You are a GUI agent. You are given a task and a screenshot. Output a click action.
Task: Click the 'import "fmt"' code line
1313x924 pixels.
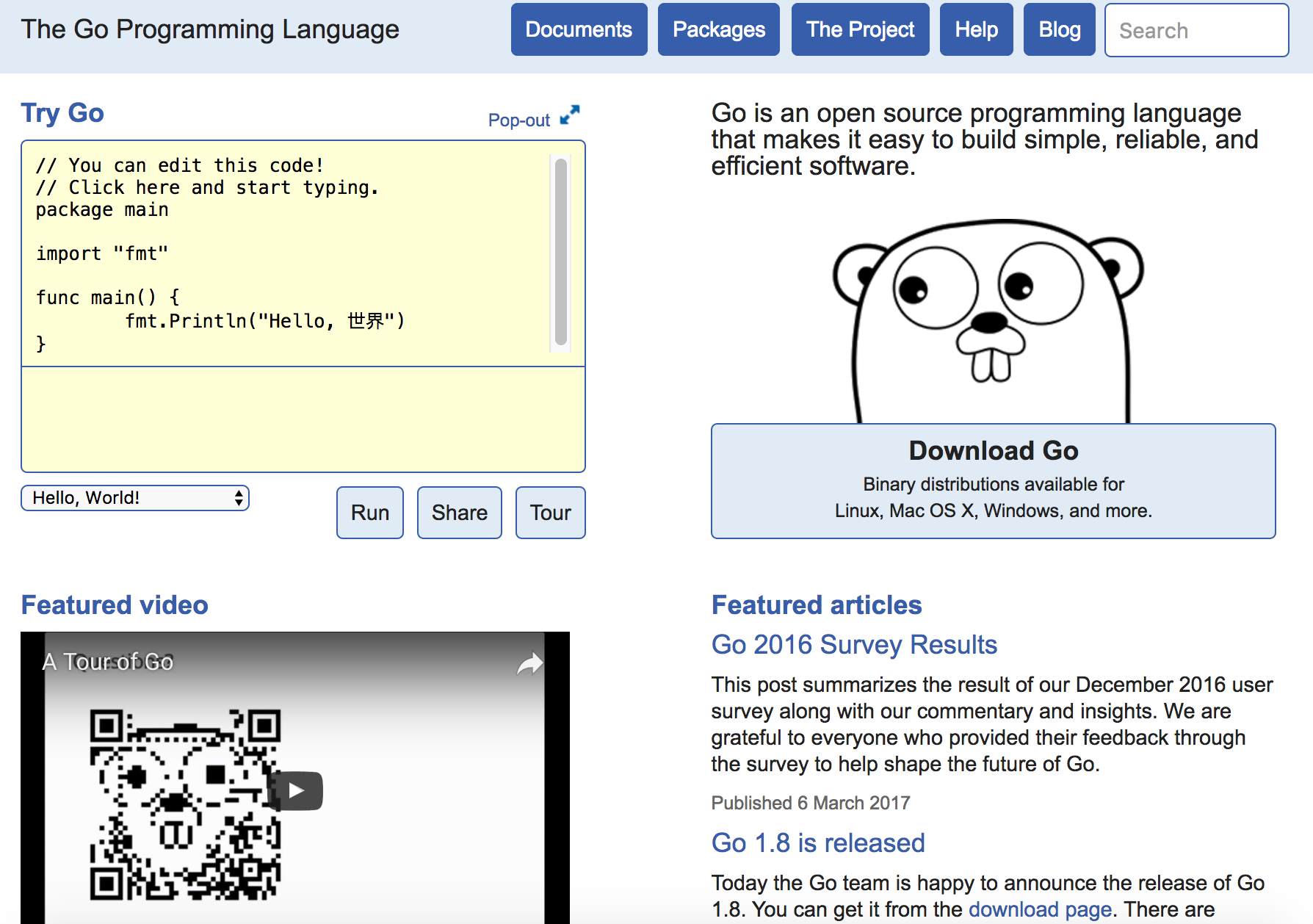102,253
